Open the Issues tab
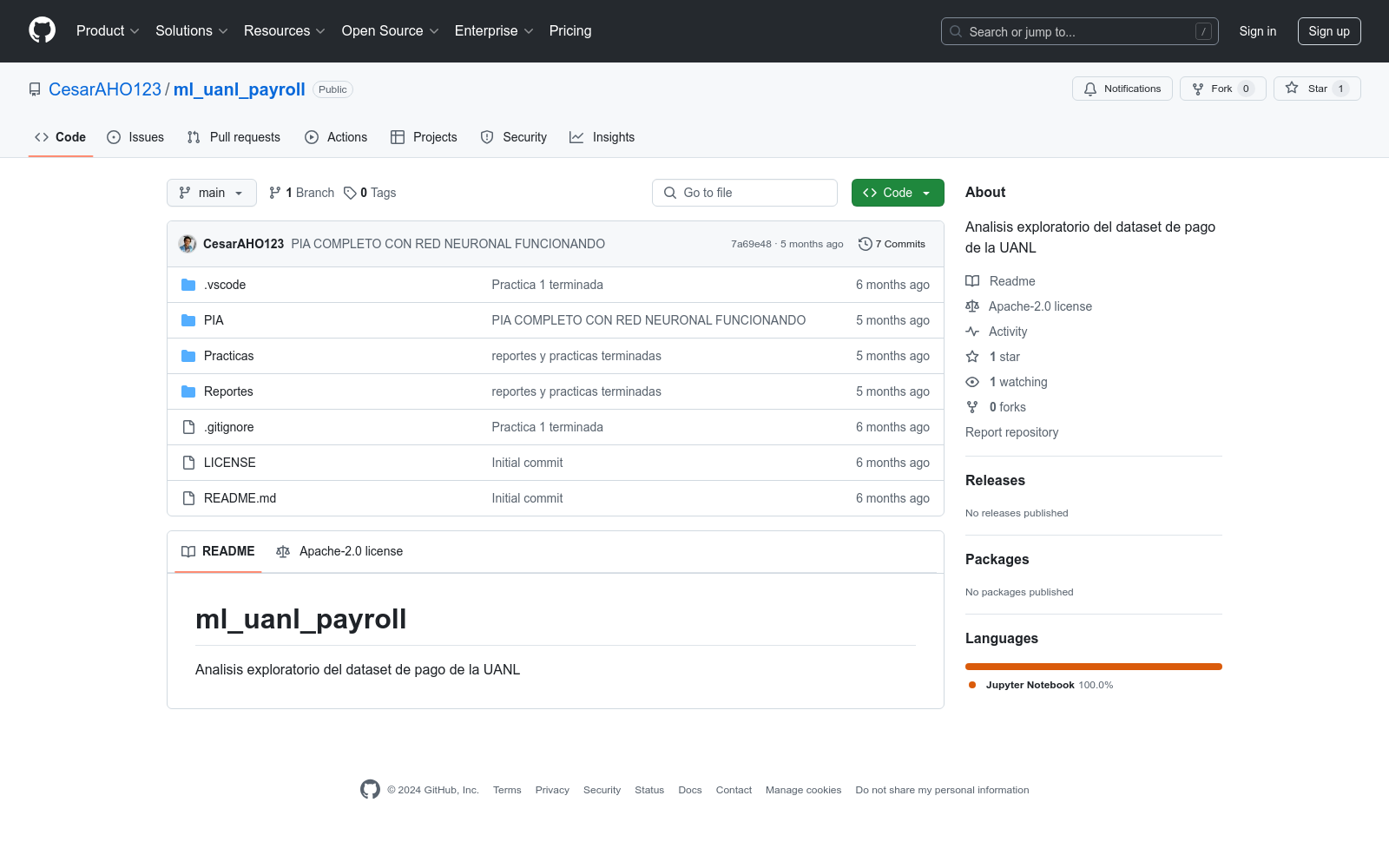 pos(135,137)
